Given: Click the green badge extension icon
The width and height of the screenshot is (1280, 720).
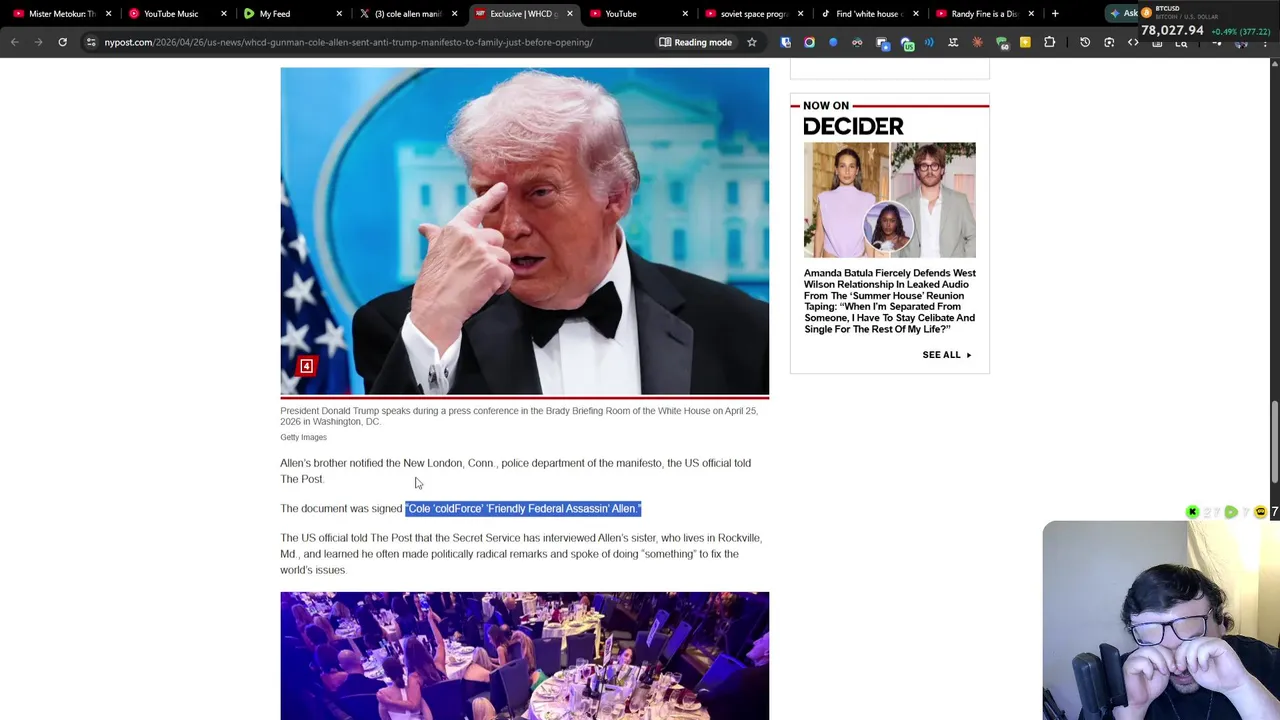Looking at the screenshot, I should (1002, 43).
